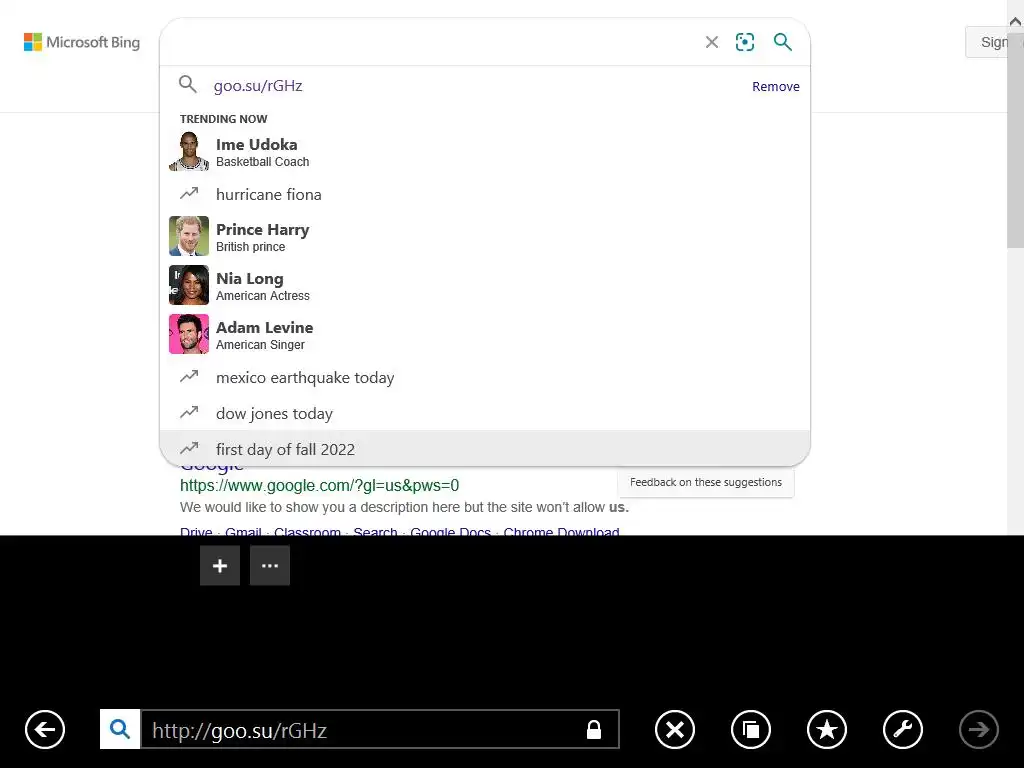Viewport: 1024px width, 768px height.
Task: Open page tools wrench button
Action: [903, 729]
